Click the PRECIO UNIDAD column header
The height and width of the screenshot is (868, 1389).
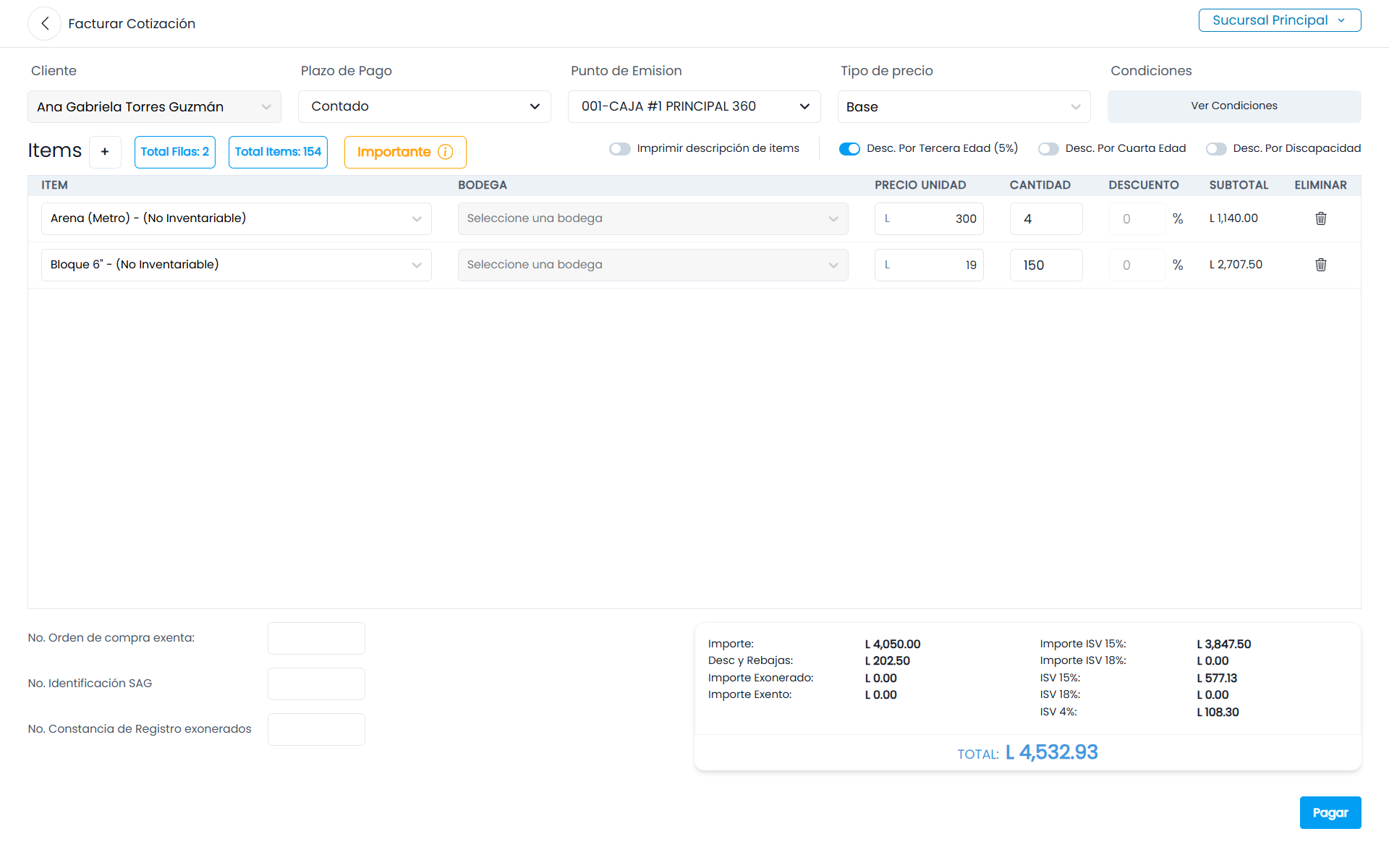(x=920, y=185)
